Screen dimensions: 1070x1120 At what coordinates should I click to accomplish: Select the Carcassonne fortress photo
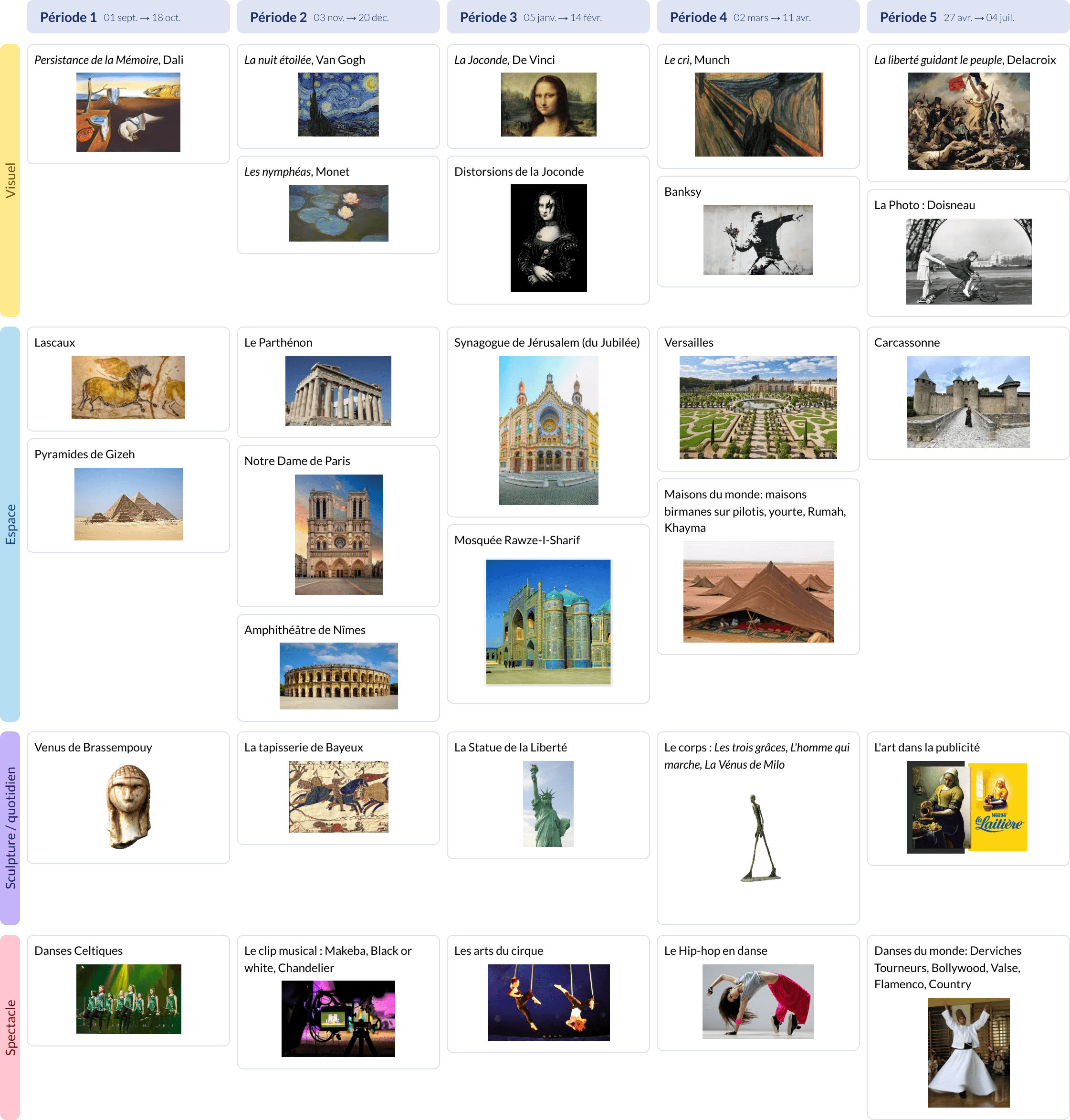point(968,403)
